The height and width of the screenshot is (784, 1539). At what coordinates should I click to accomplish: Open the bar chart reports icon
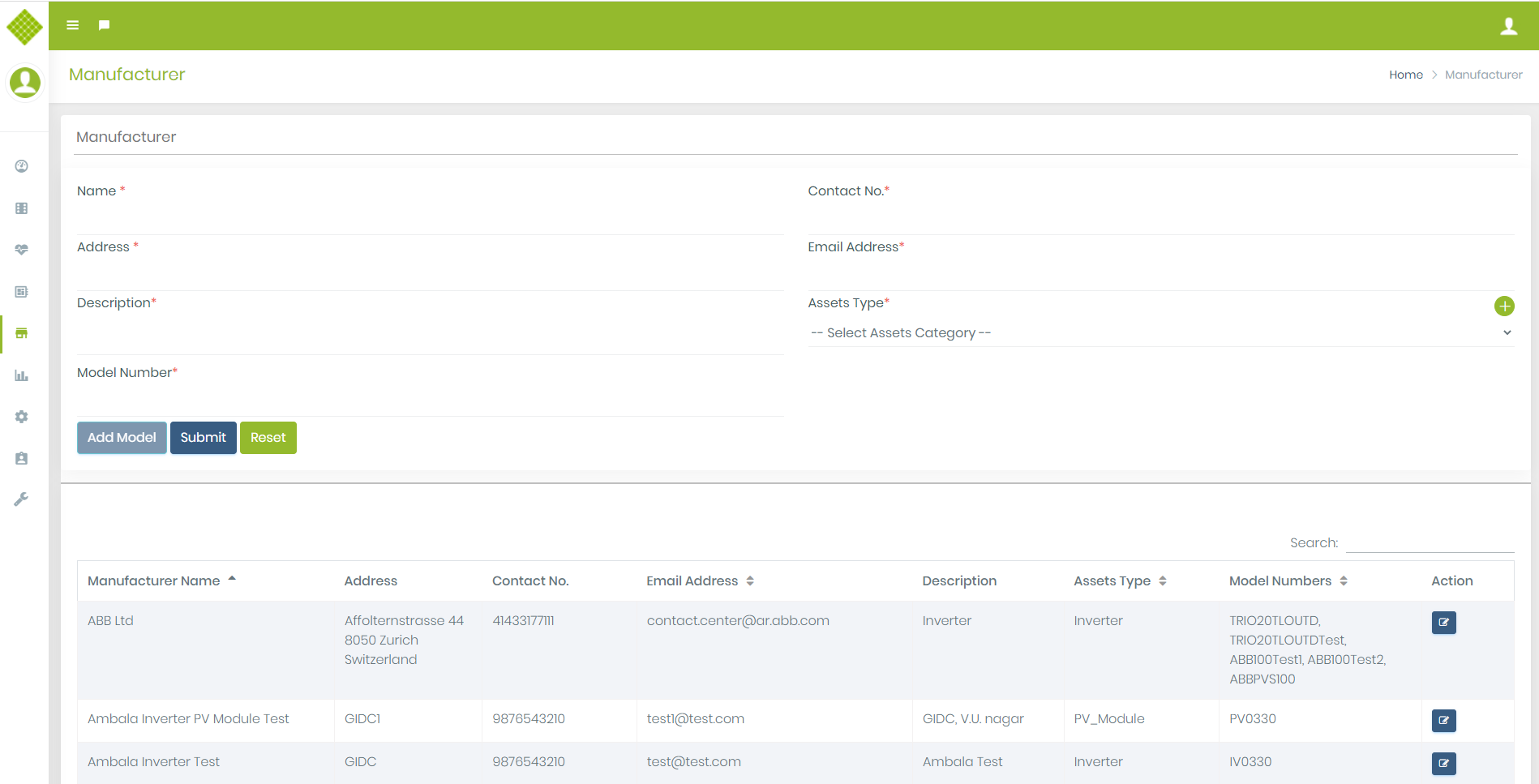20,375
